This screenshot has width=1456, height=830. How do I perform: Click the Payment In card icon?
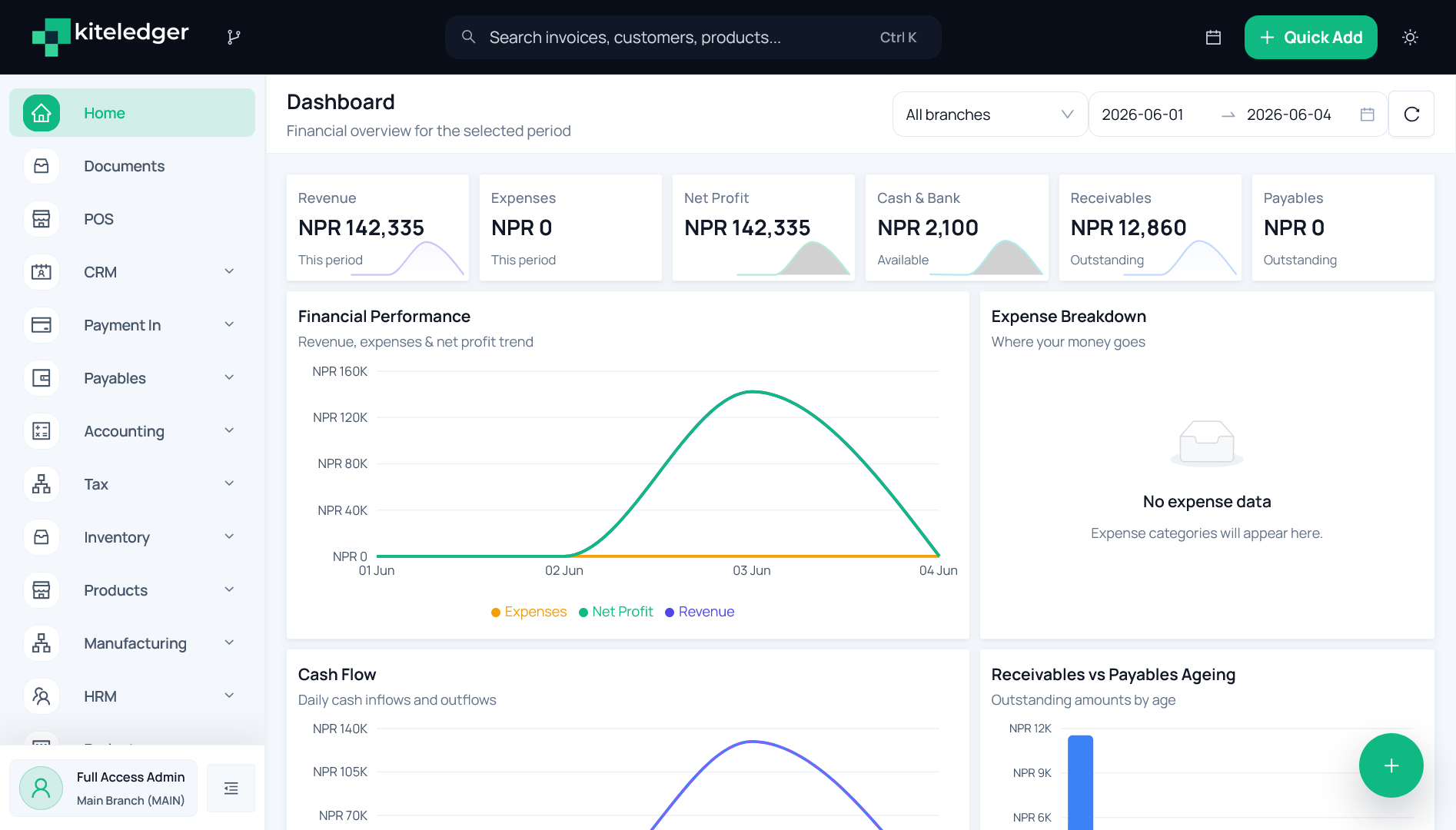42,325
